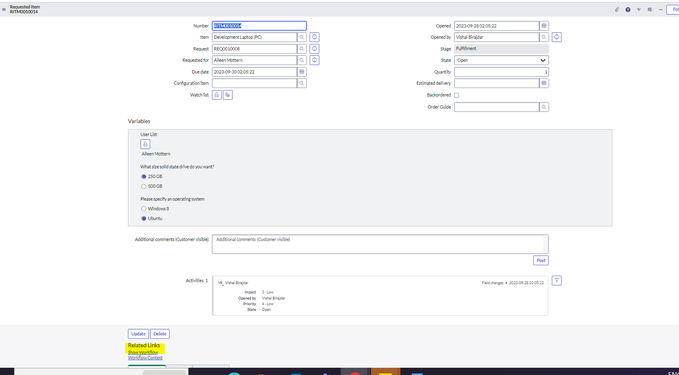Click the Number input field
The image size is (679, 375).
tap(259, 26)
